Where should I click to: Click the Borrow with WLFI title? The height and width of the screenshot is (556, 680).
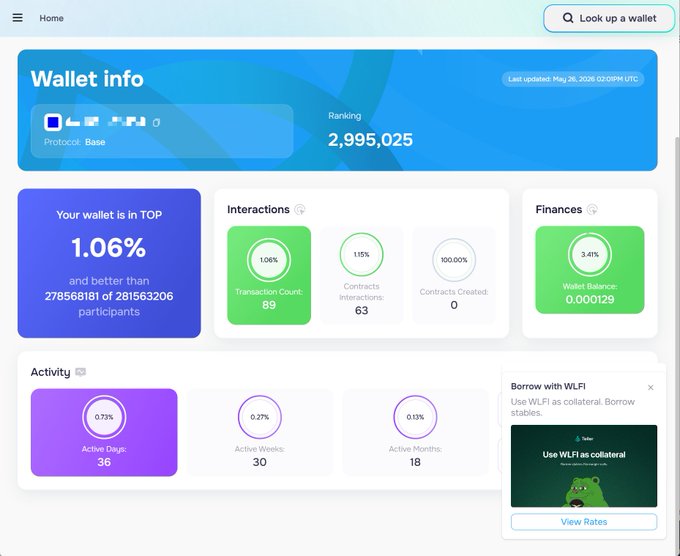(548, 386)
